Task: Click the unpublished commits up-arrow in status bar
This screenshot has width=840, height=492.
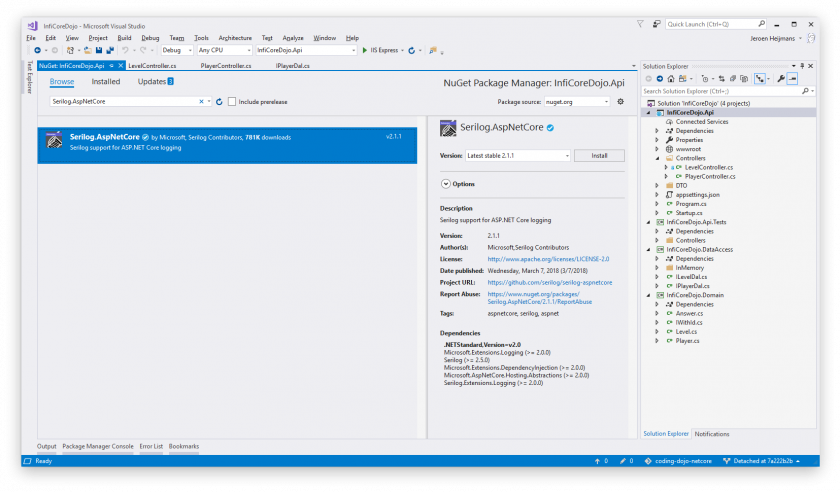Action: 597,461
